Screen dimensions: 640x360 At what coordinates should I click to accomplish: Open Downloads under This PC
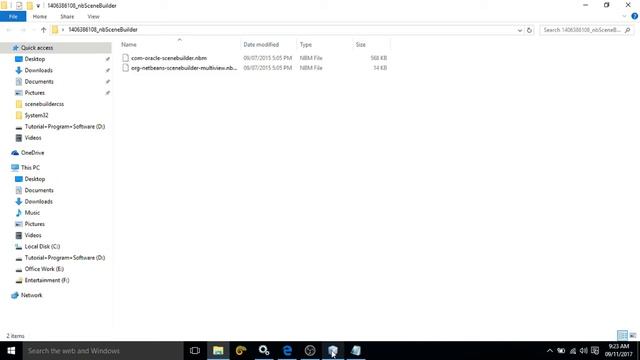point(38,202)
